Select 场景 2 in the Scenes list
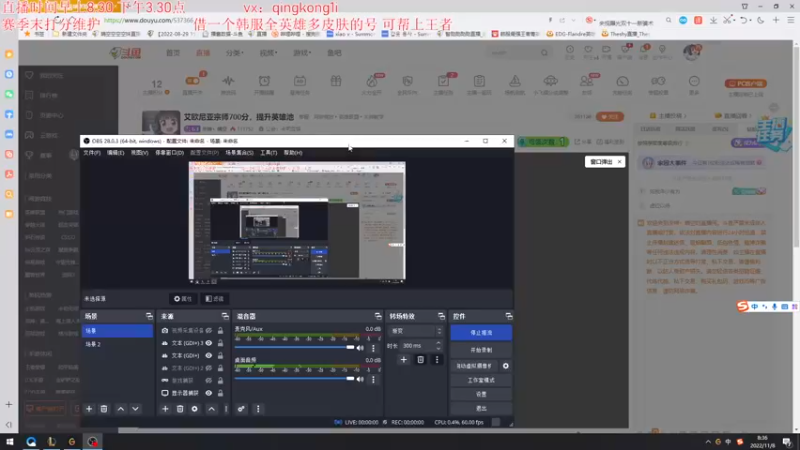800x450 pixels. click(x=117, y=344)
